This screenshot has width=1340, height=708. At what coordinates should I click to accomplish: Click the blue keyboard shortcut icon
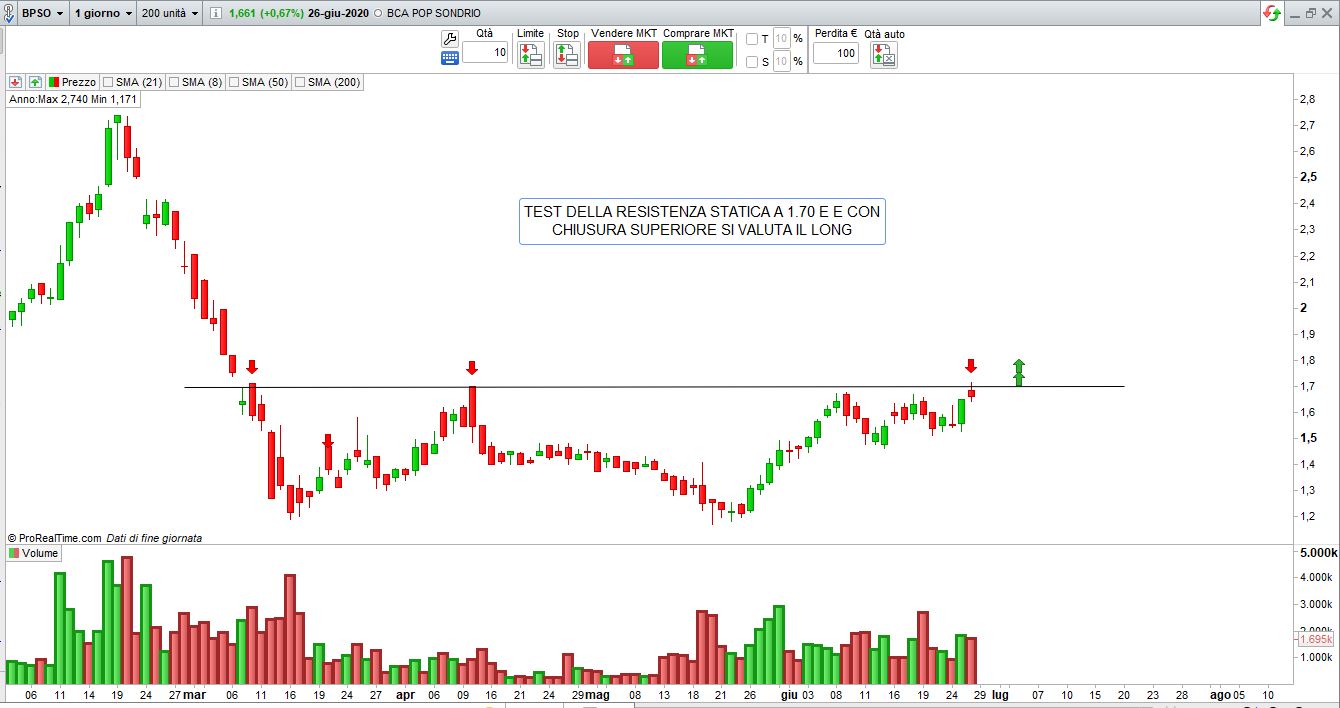tap(449, 58)
